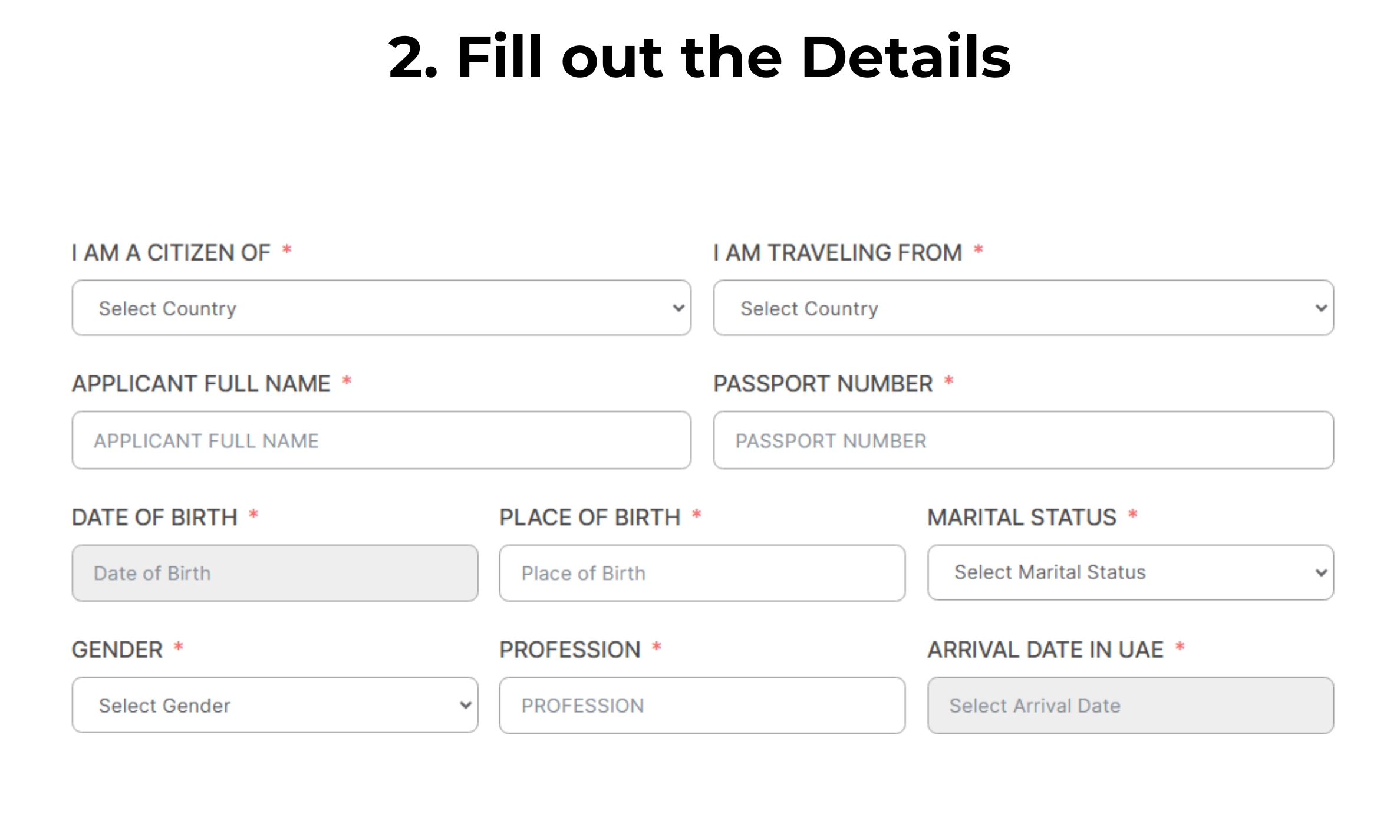This screenshot has height=840, width=1400.
Task: Click the 'I AM A CITIZEN OF' label
Action: 171,253
